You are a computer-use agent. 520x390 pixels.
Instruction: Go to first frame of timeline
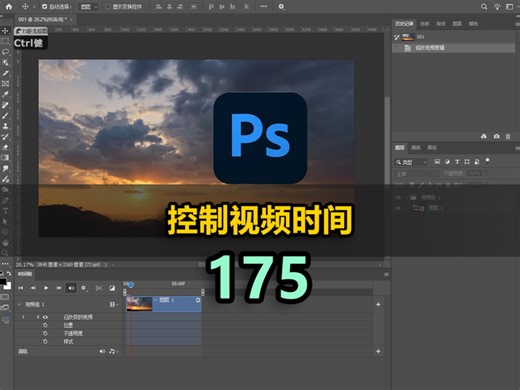point(21,288)
